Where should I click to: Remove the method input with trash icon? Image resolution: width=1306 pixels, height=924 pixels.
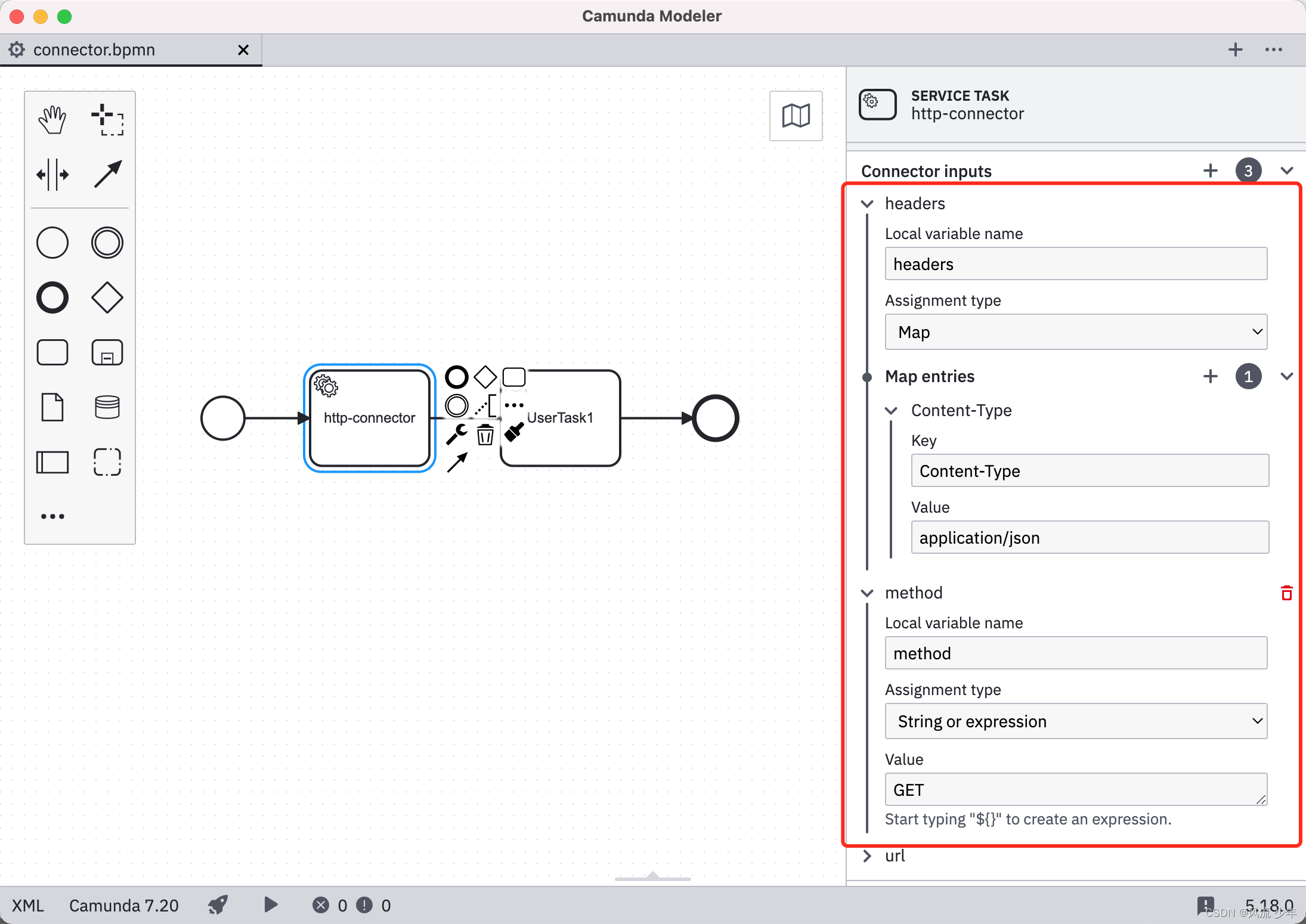1286,593
